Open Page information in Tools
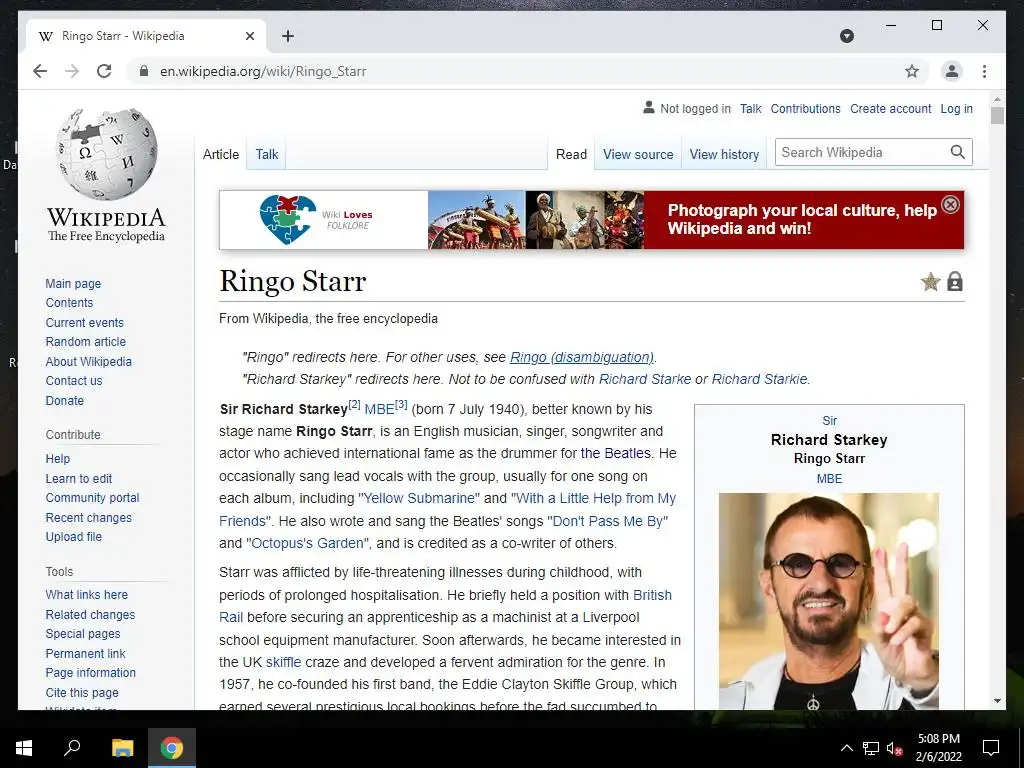The height and width of the screenshot is (768, 1024). (90, 673)
